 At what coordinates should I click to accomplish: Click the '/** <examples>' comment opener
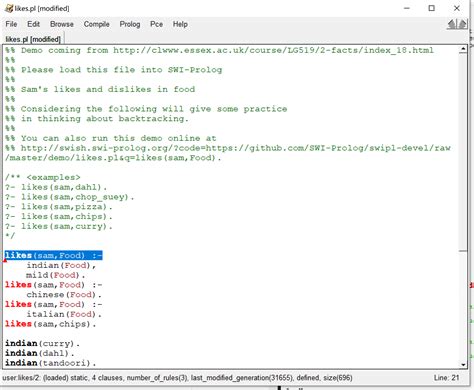pos(43,177)
